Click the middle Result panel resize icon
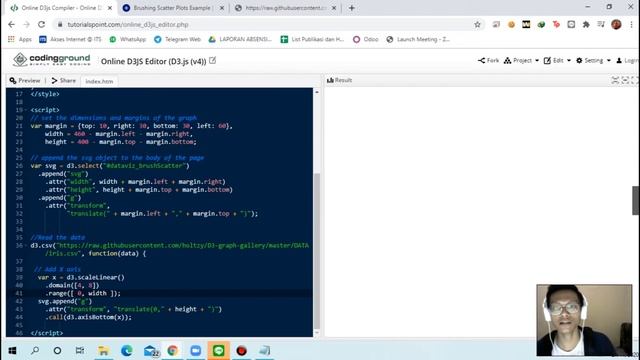This screenshot has width=640, height=360. tap(625, 80)
